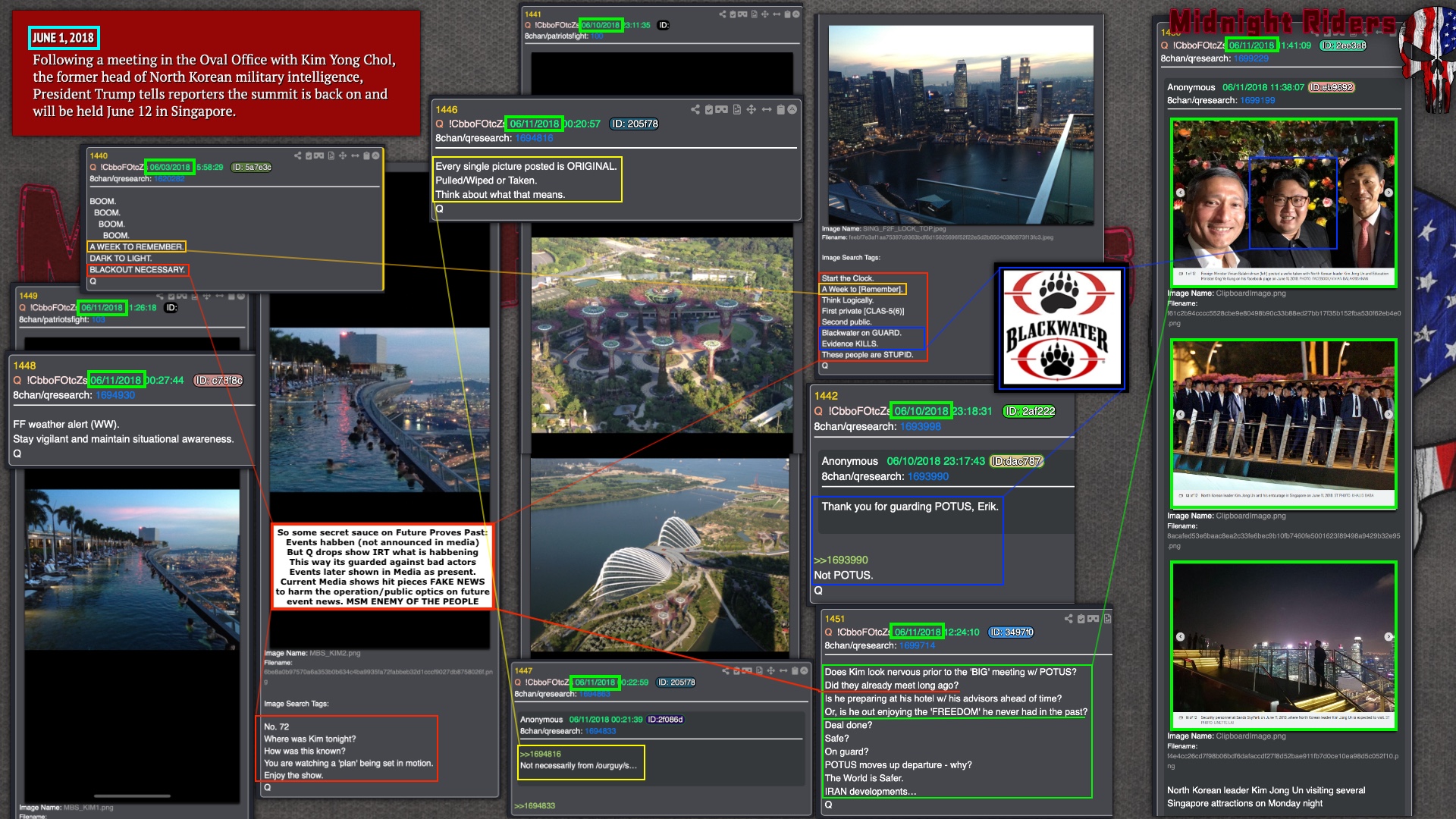Show previous image on entourage photo
Viewport: 1456px width, 819px height.
pos(1180,414)
